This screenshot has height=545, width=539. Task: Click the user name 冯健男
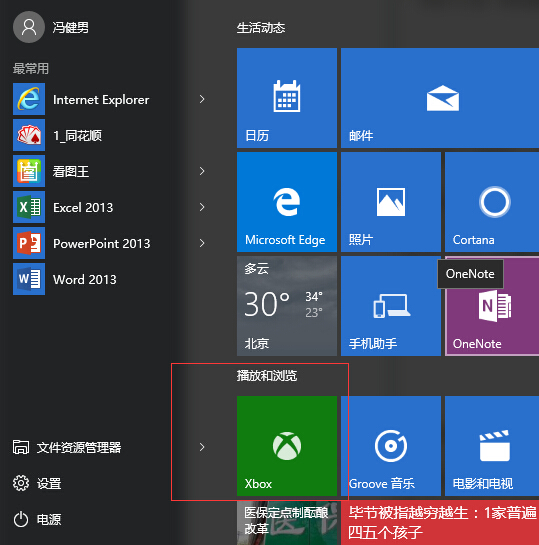click(x=71, y=27)
